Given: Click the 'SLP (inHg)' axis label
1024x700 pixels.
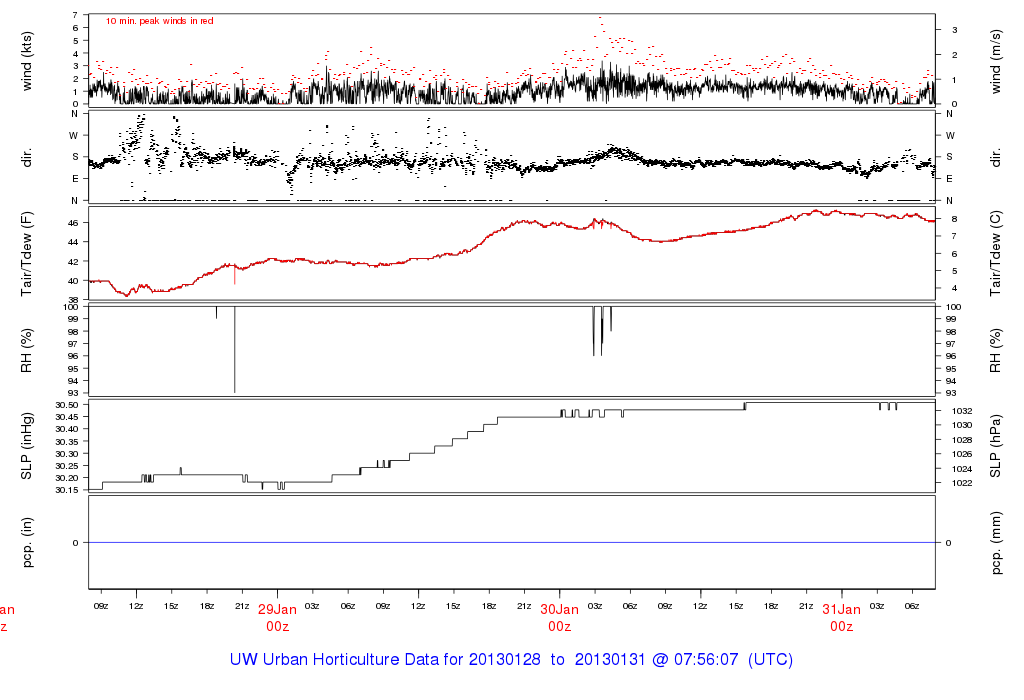Looking at the screenshot, I should pos(27,446).
